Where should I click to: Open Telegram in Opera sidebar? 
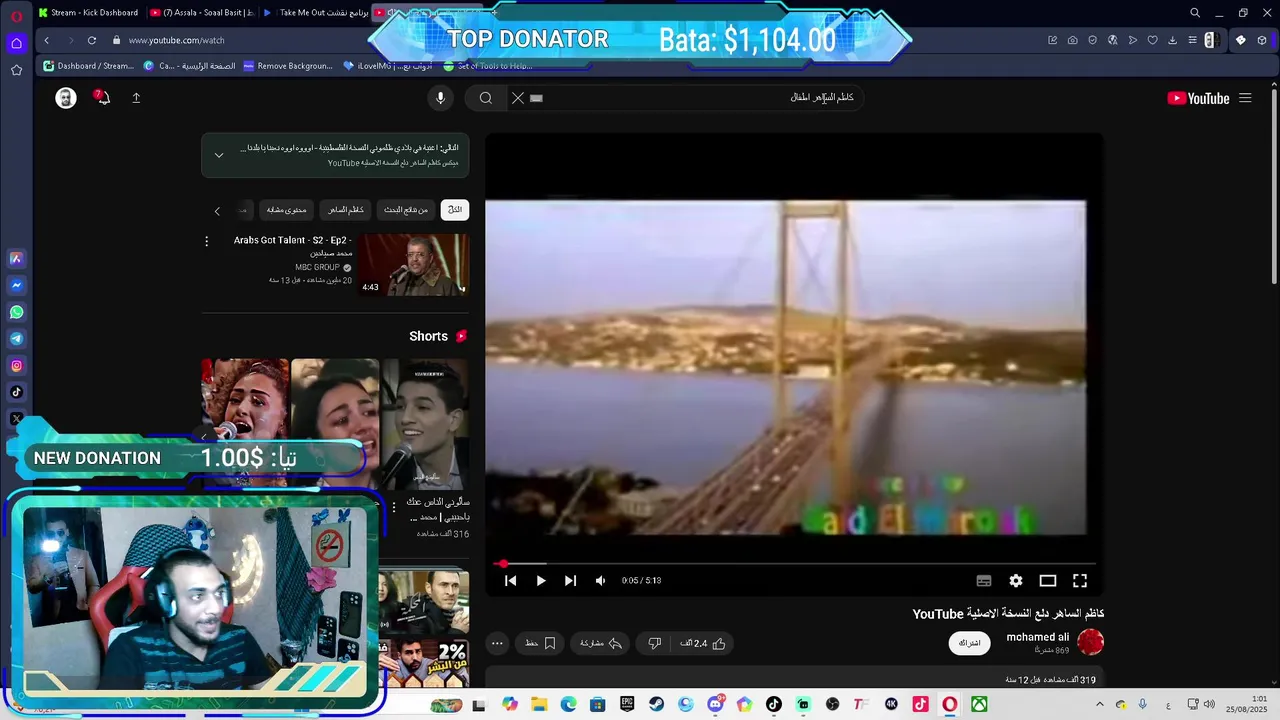pos(16,339)
